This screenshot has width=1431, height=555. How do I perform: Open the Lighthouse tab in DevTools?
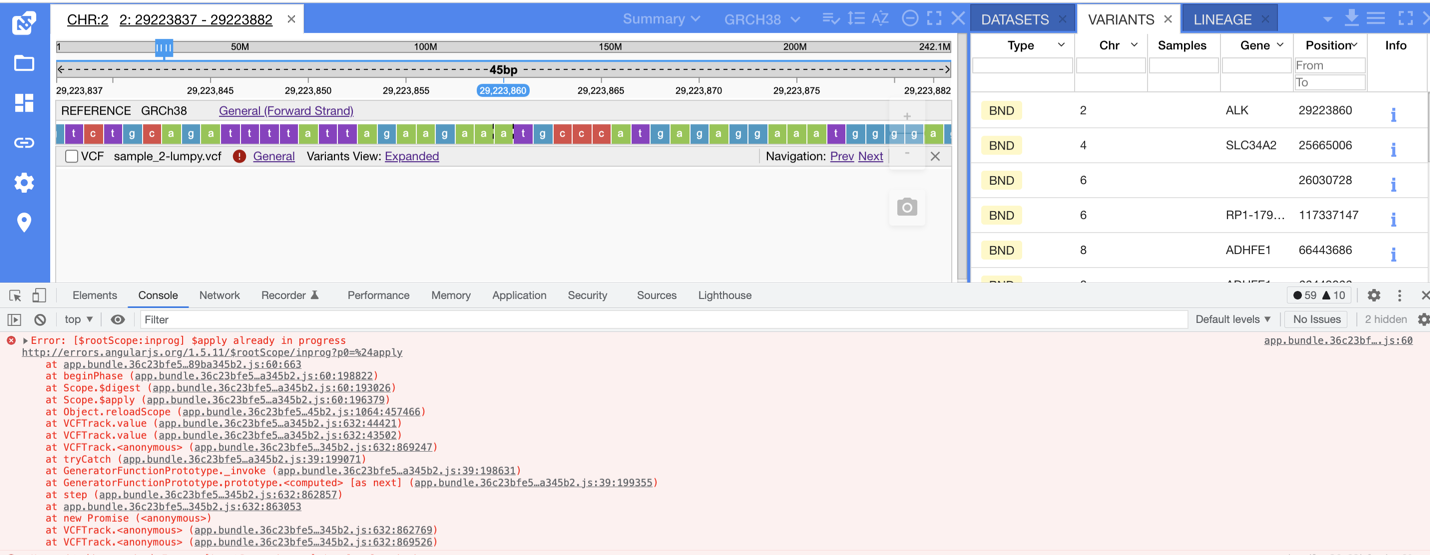(x=725, y=296)
